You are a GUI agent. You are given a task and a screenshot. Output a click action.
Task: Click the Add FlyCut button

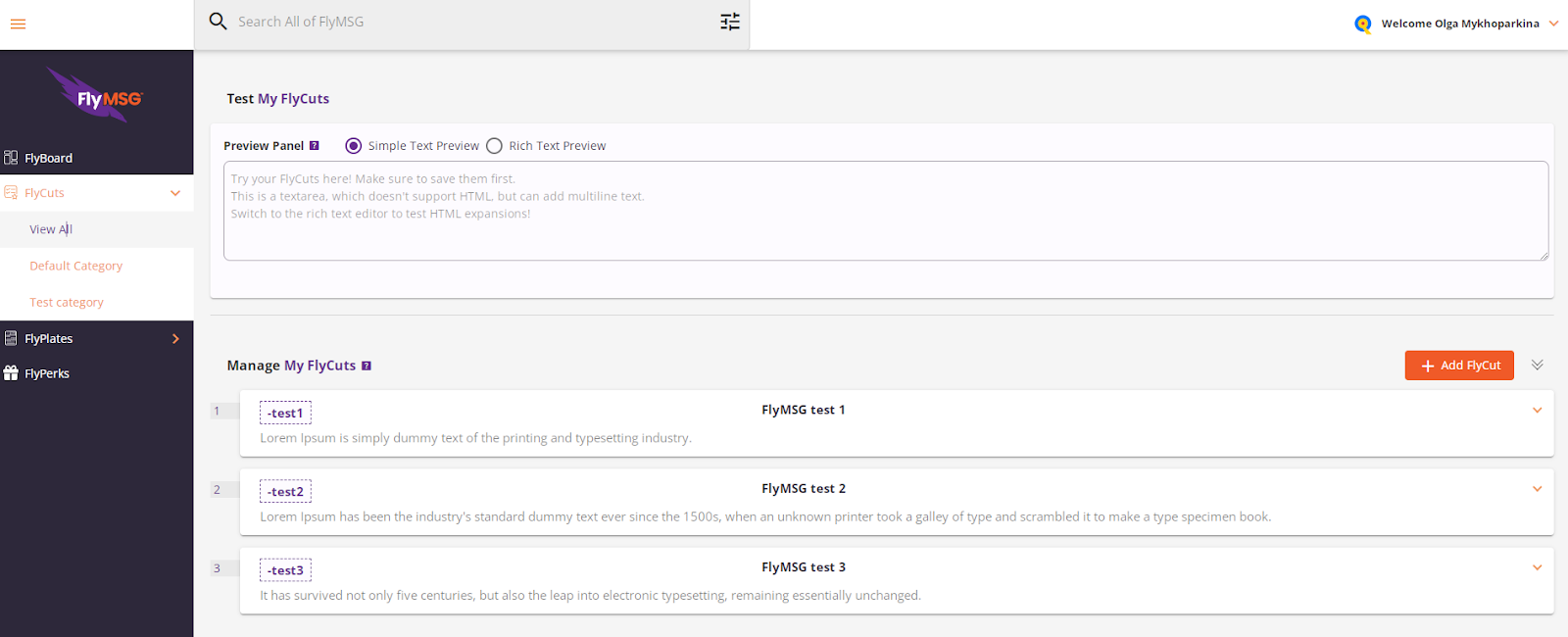tap(1459, 366)
